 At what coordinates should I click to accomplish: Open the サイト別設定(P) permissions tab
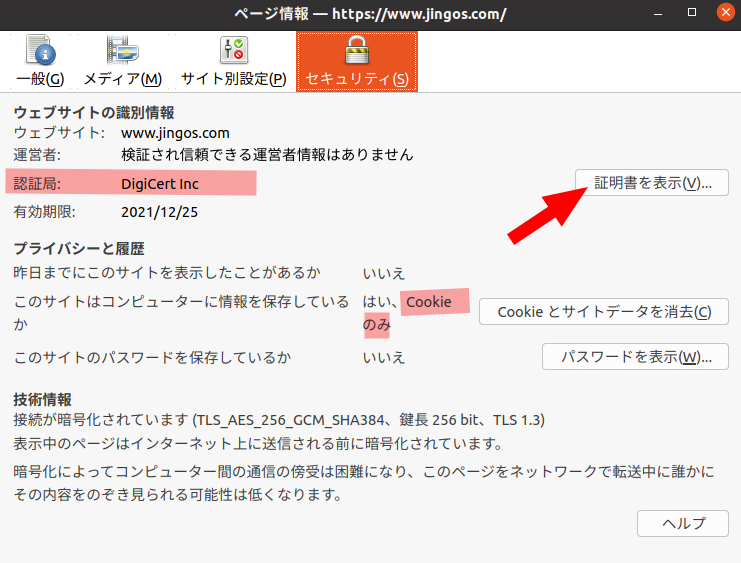click(x=233, y=61)
